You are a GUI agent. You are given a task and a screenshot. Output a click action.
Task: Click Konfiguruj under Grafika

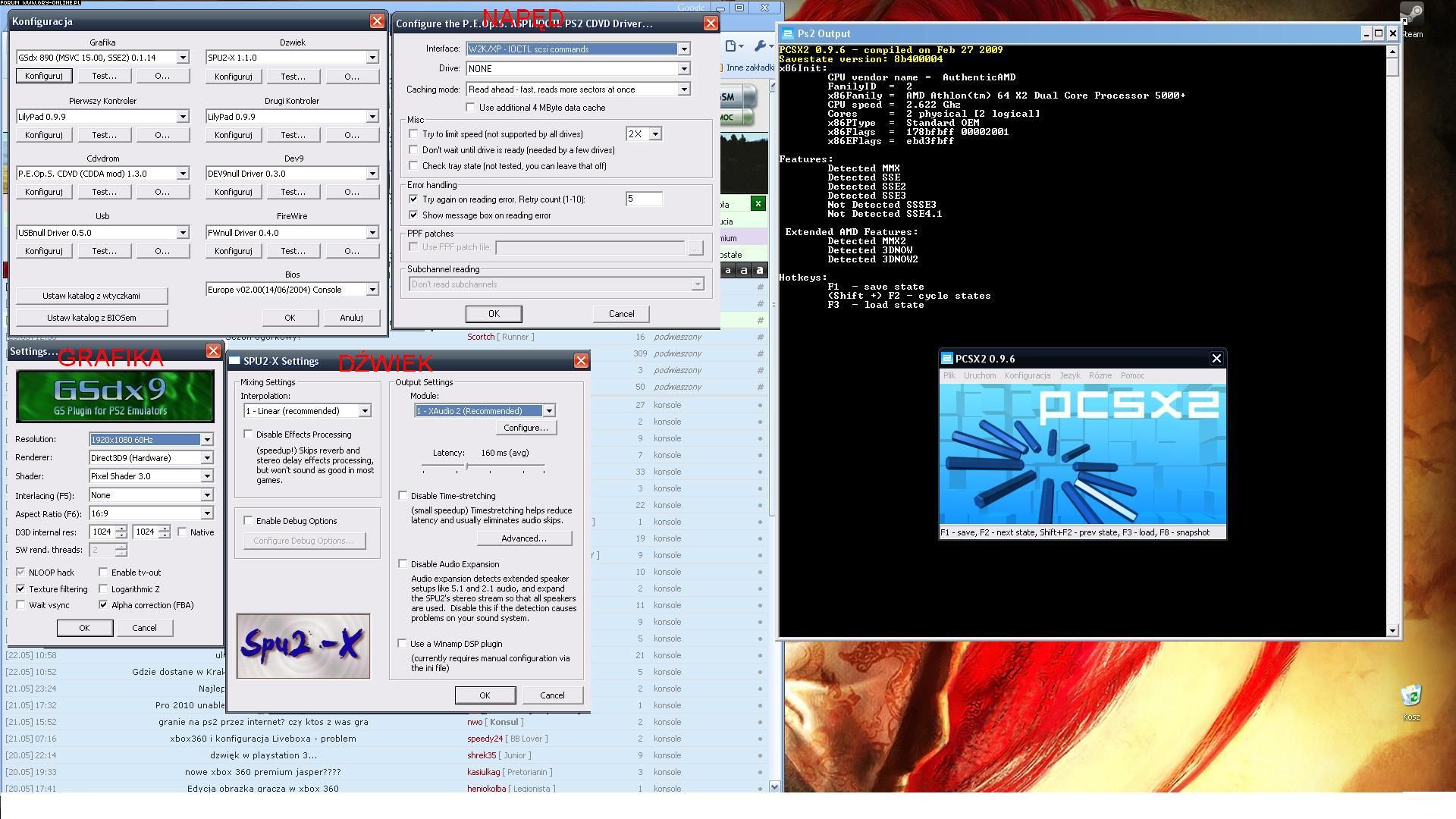(x=44, y=76)
